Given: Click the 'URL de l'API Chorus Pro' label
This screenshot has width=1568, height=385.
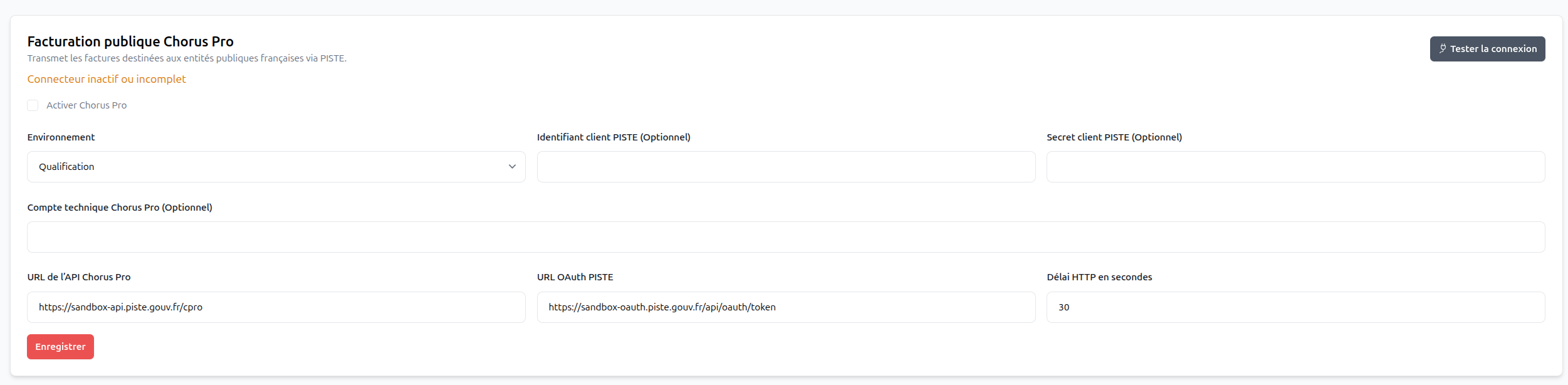Looking at the screenshot, I should [79, 277].
